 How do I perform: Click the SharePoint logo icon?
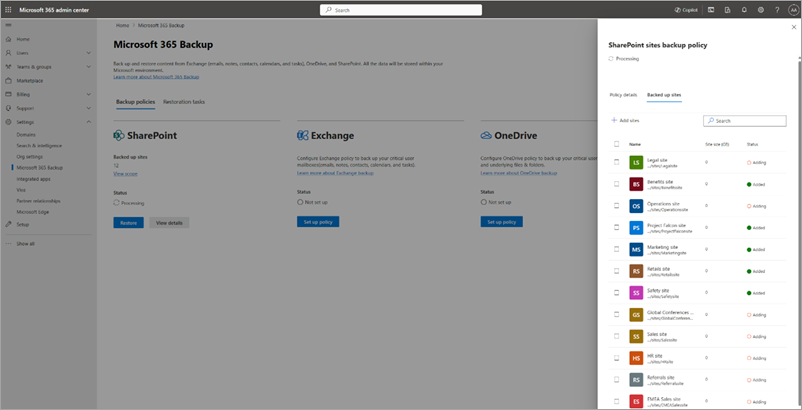click(x=119, y=135)
